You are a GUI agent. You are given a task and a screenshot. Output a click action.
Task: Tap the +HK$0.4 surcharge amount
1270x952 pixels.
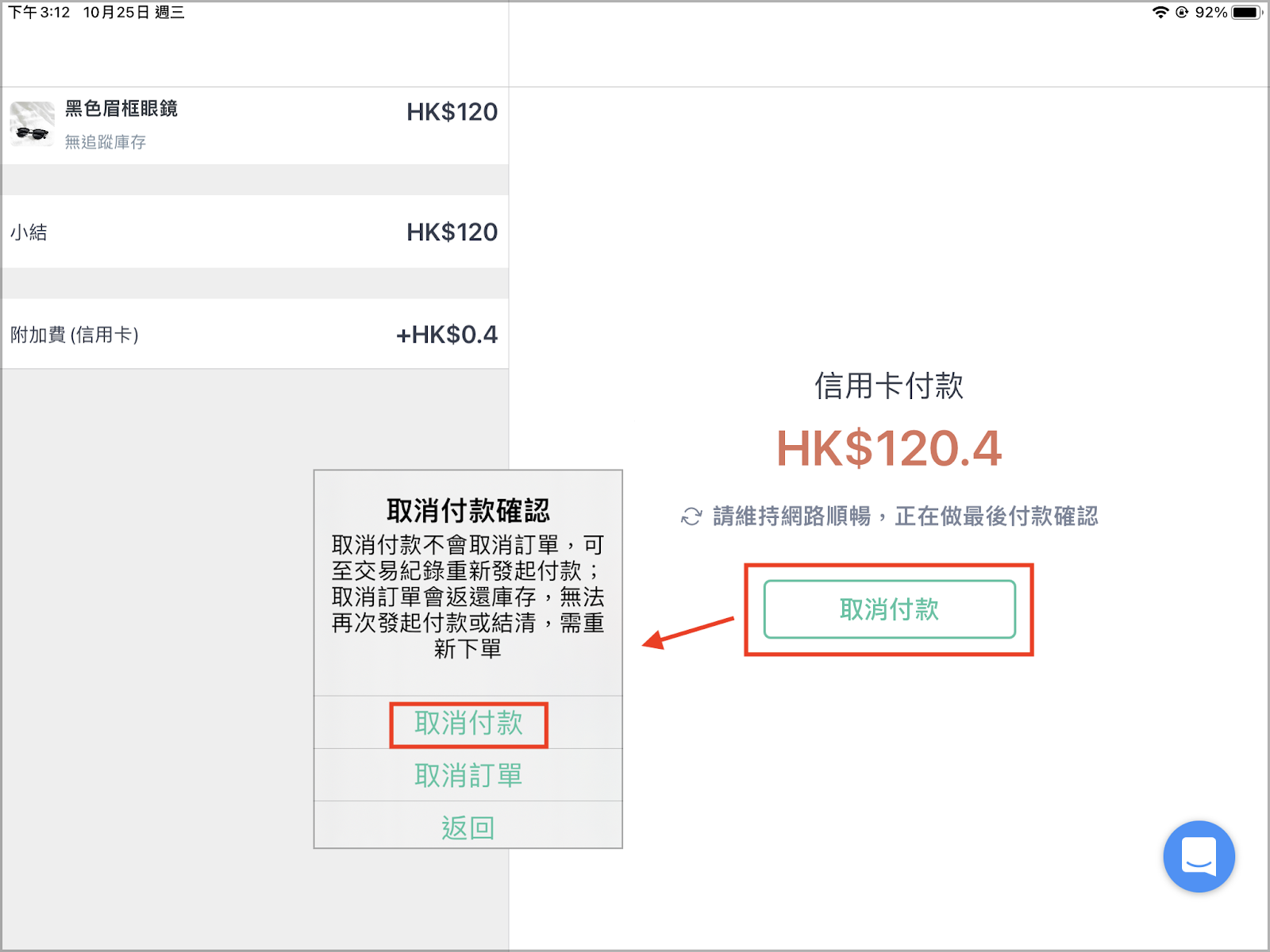point(447,335)
